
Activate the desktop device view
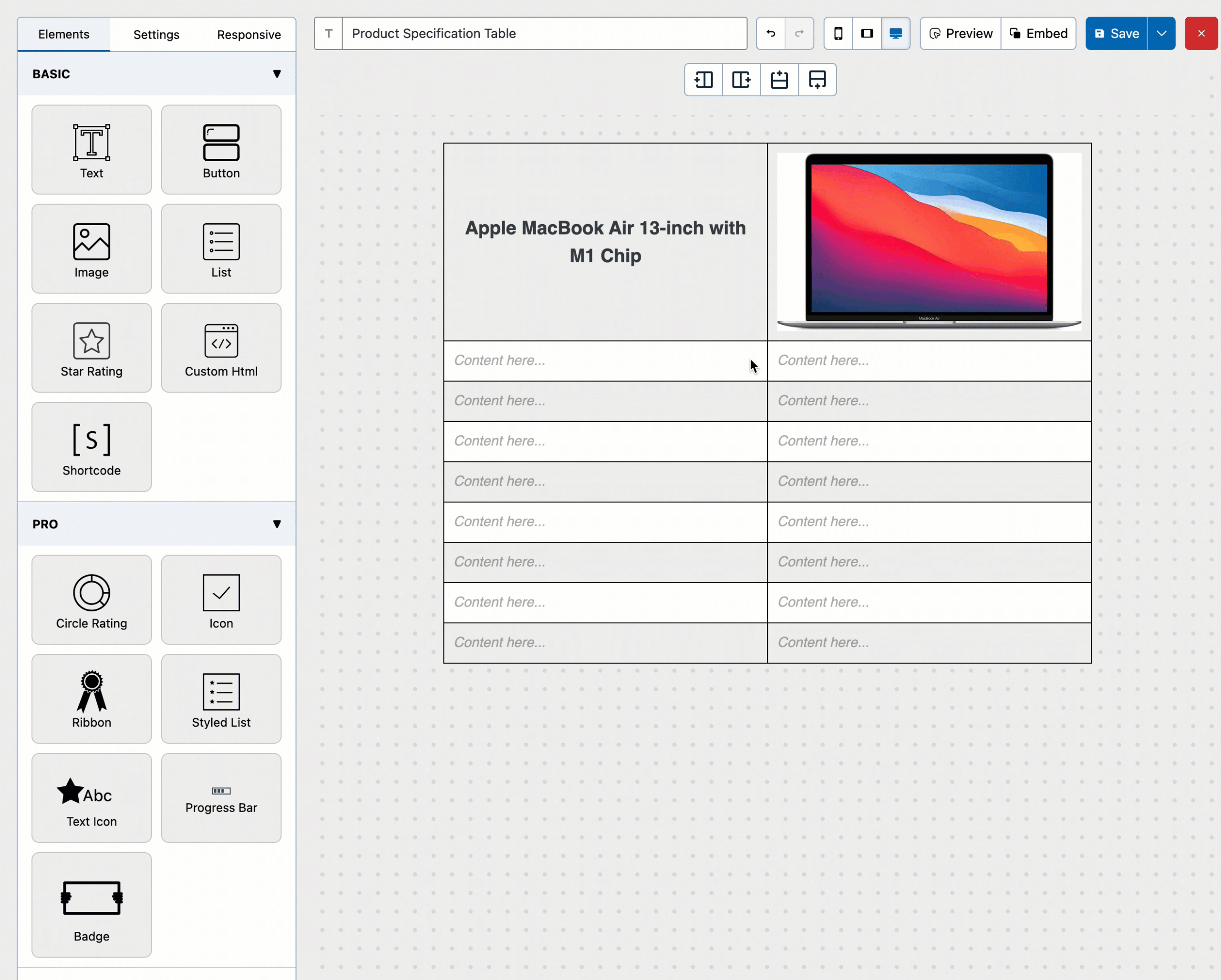[896, 33]
